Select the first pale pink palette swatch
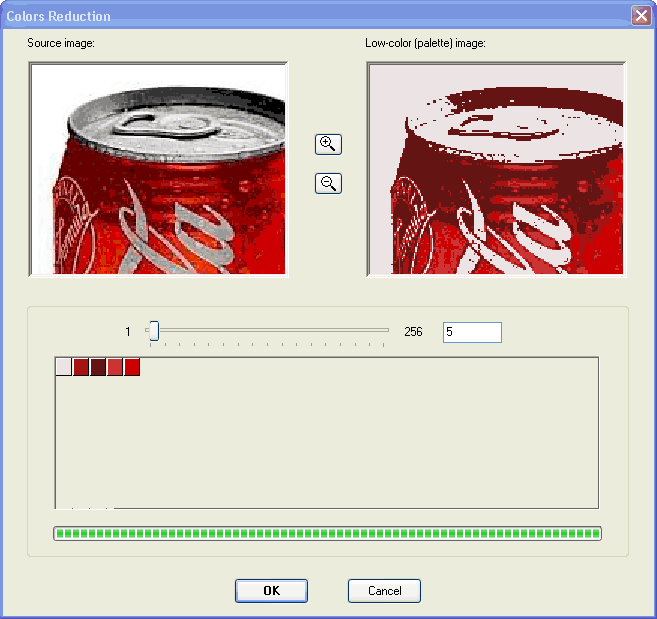 (x=63, y=367)
